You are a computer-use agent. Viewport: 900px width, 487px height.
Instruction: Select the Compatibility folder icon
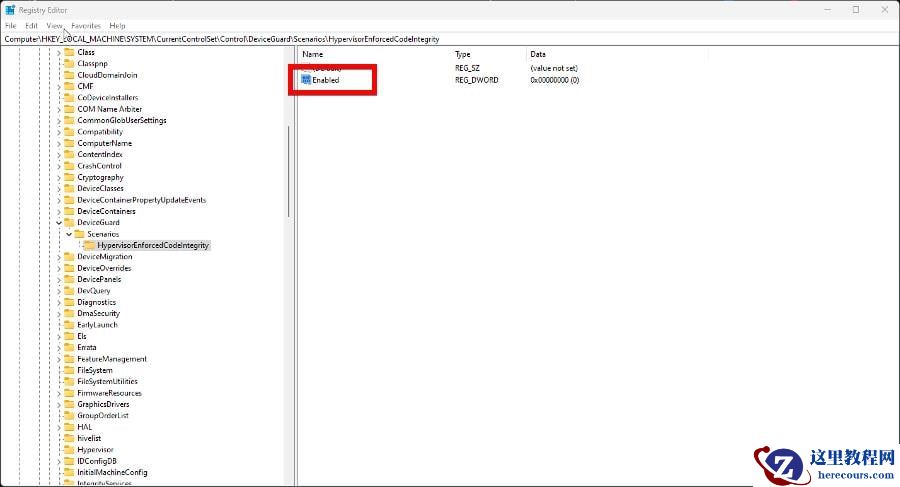69,132
